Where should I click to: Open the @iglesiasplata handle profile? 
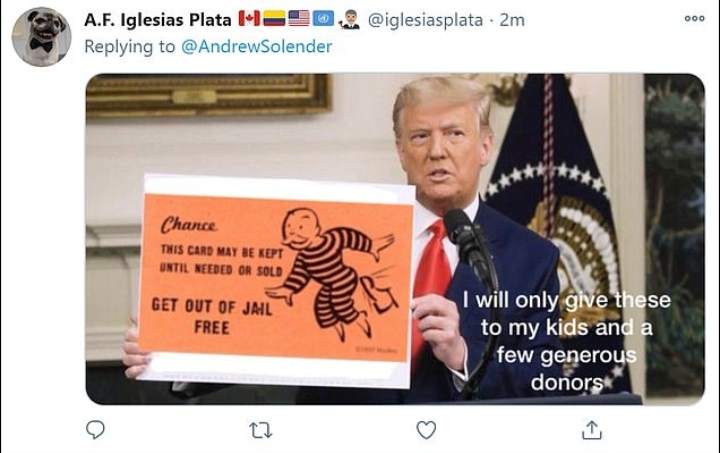(425, 20)
